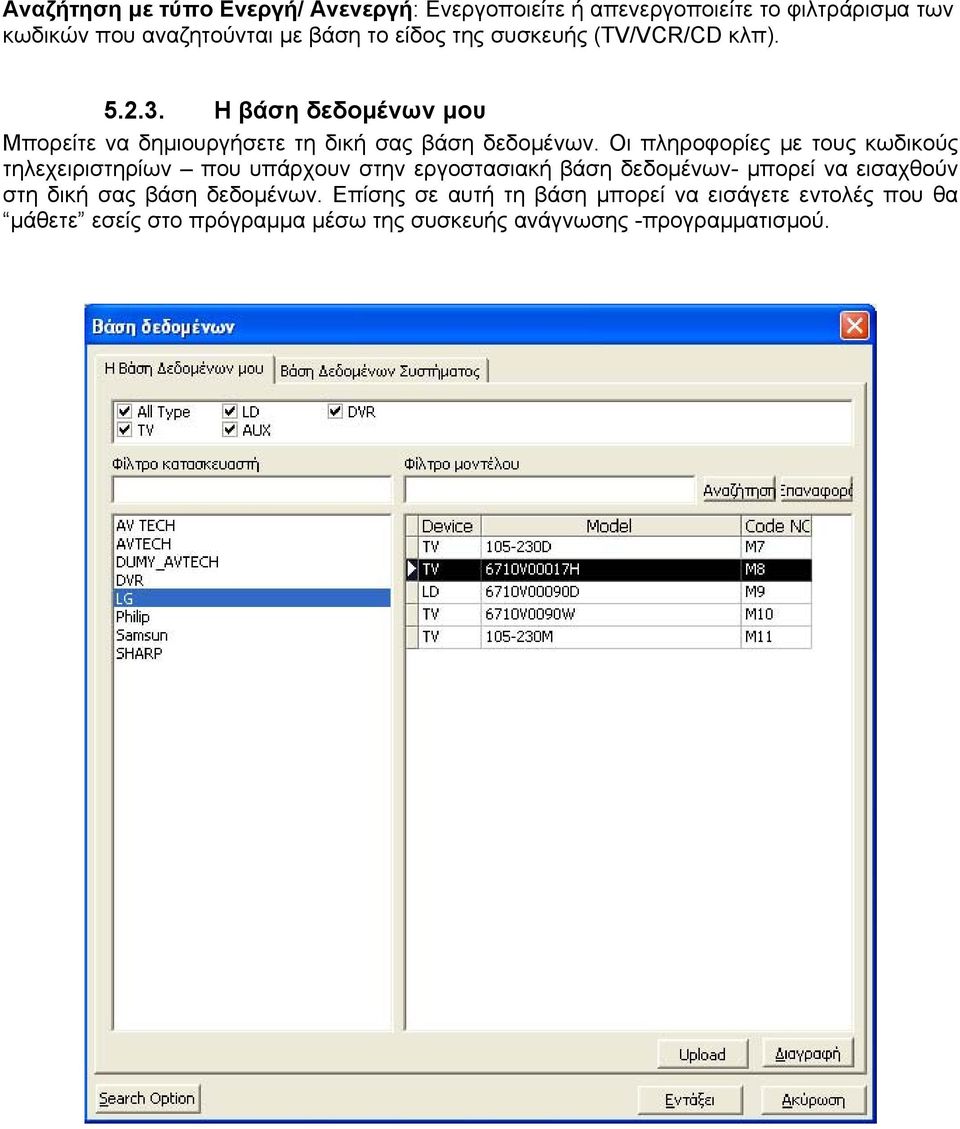Click code cell M10
960x1129 pixels.
(x=776, y=614)
